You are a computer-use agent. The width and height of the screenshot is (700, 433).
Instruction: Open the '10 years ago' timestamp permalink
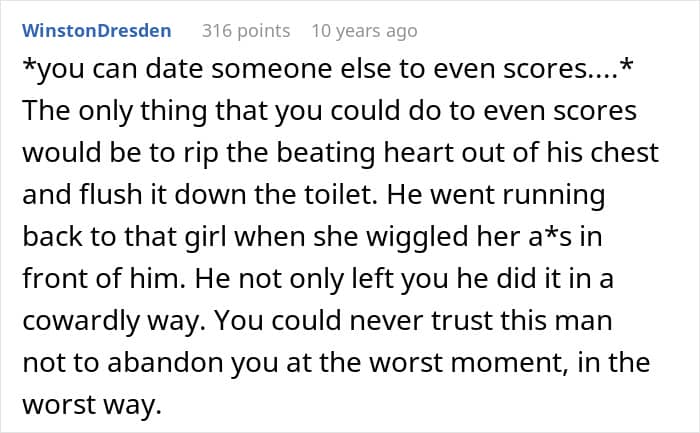pyautogui.click(x=364, y=30)
